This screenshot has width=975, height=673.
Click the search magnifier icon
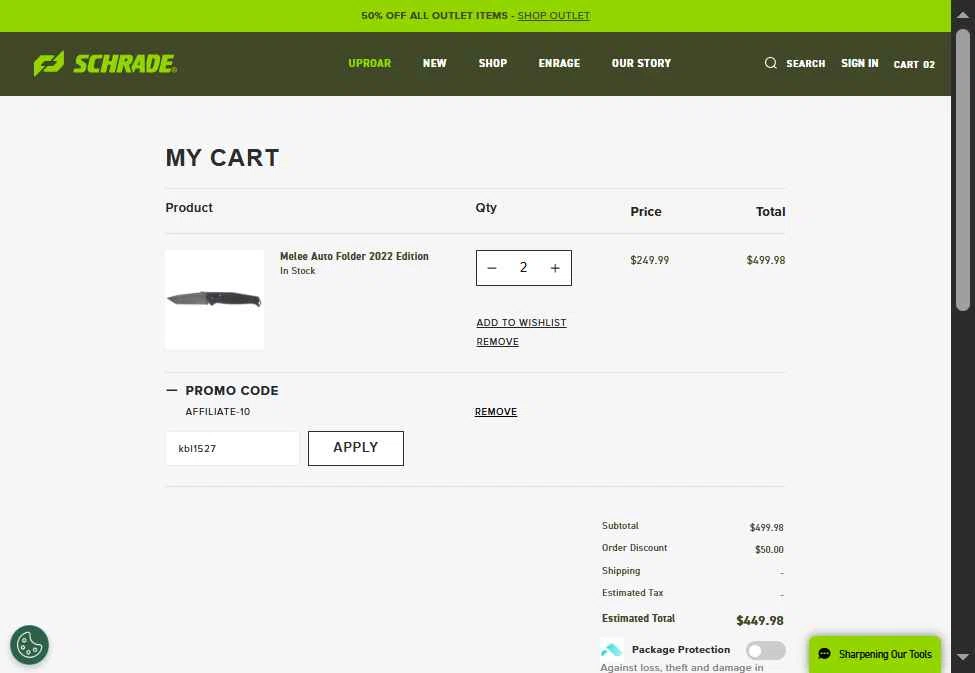pos(770,63)
